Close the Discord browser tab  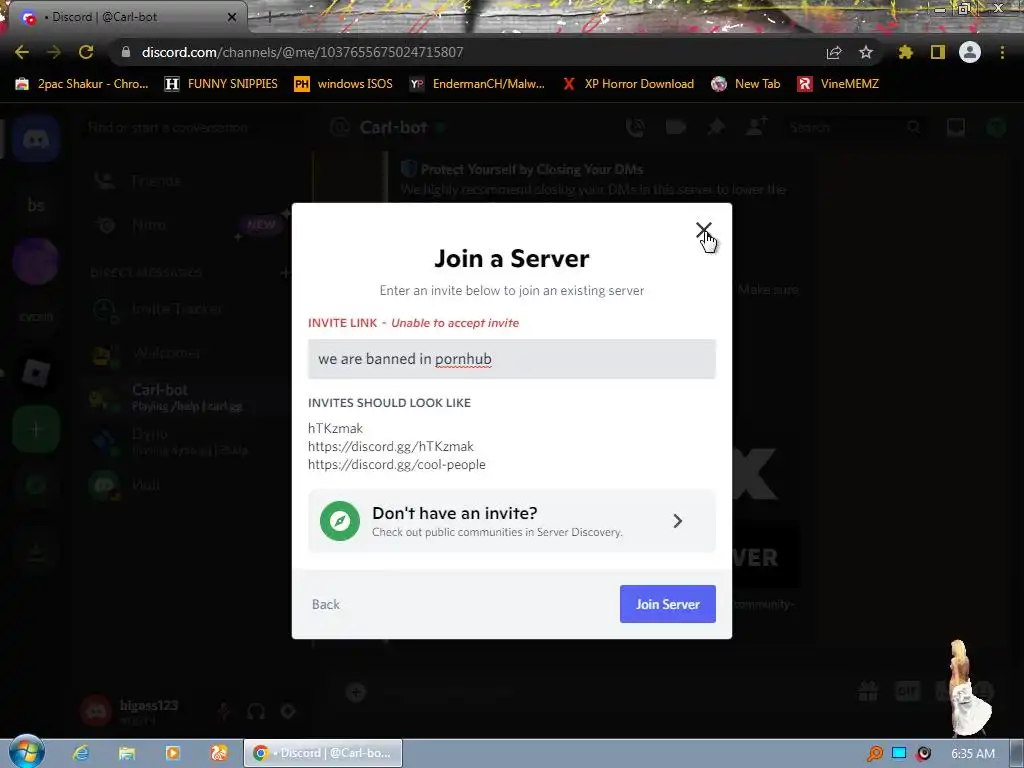pyautogui.click(x=232, y=18)
